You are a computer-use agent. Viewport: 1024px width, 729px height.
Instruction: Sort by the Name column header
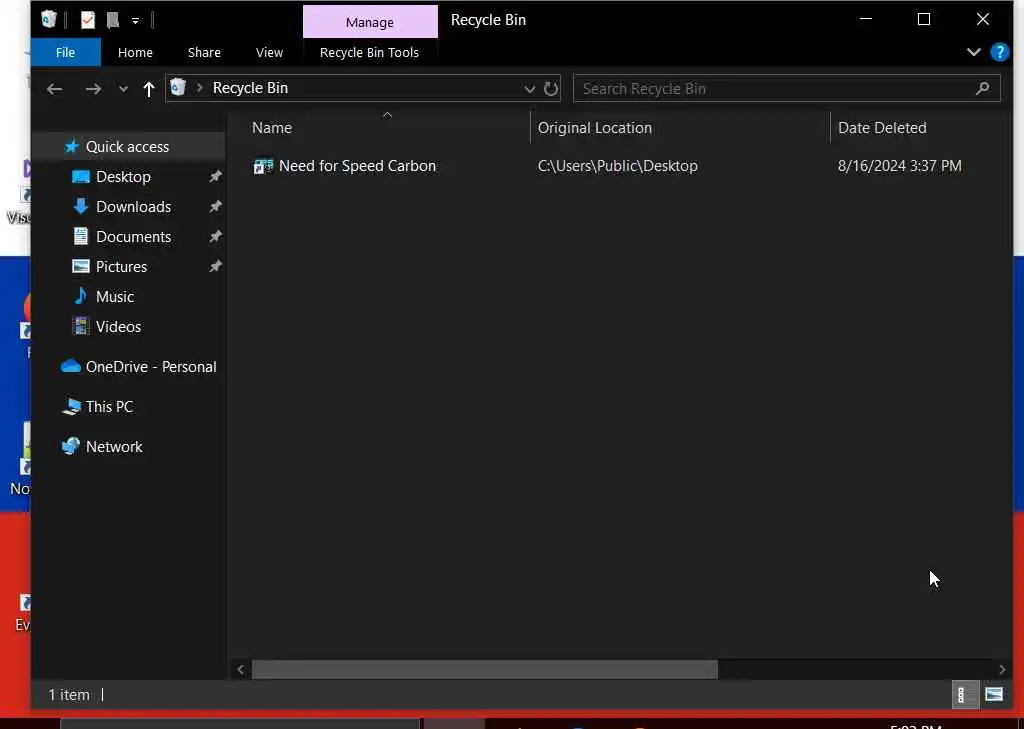[272, 127]
